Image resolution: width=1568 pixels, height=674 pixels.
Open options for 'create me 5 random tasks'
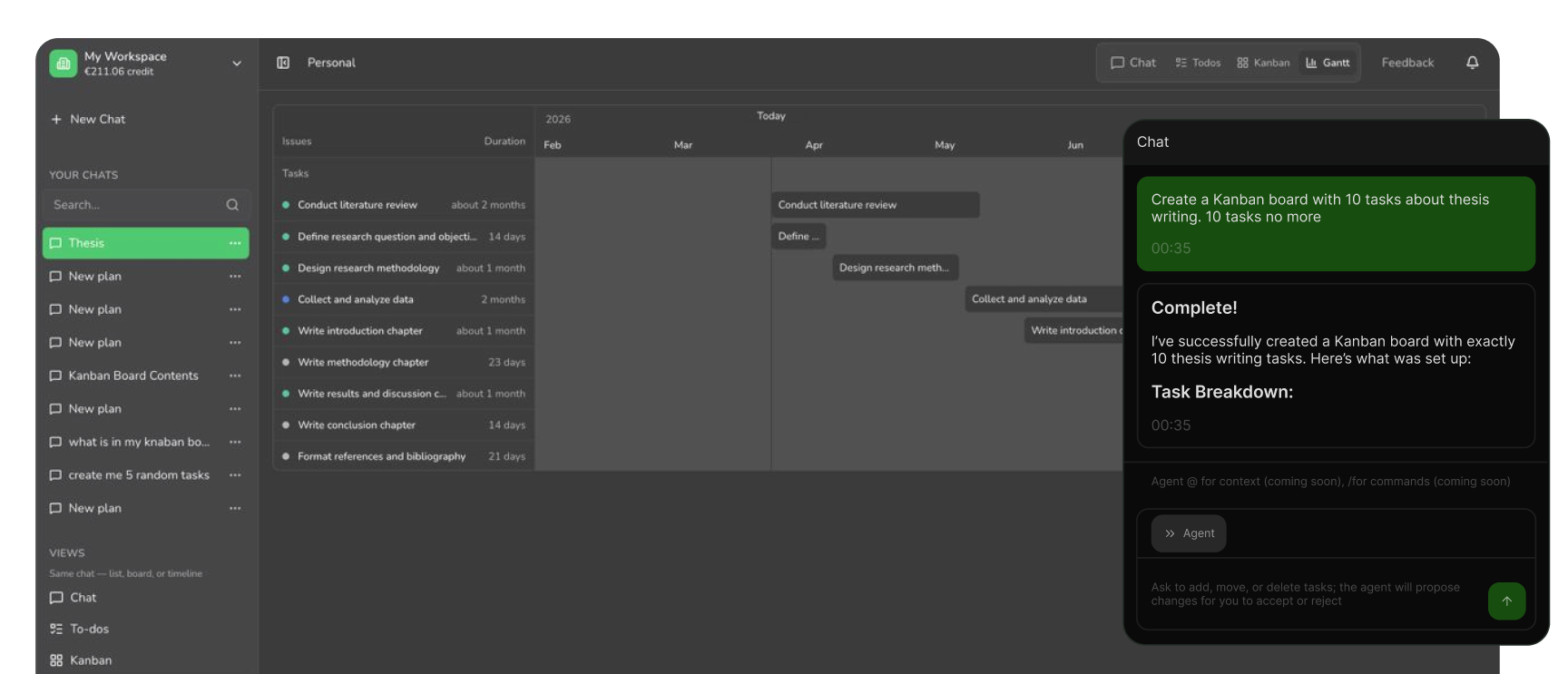[235, 475]
